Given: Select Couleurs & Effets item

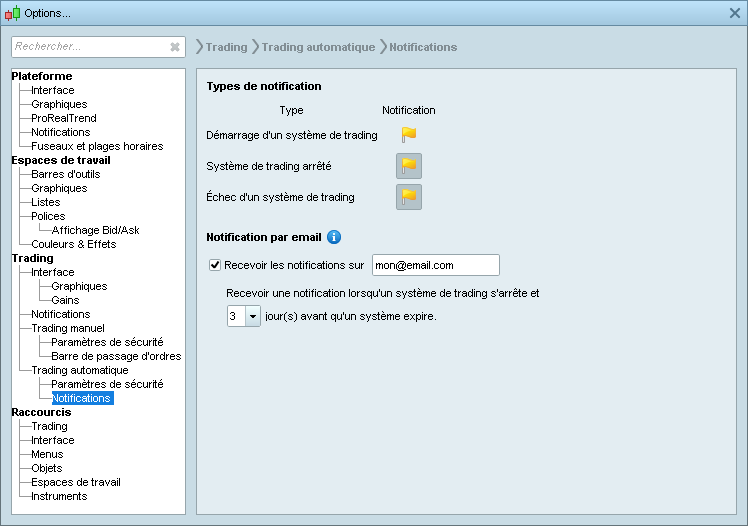Looking at the screenshot, I should coord(73,244).
